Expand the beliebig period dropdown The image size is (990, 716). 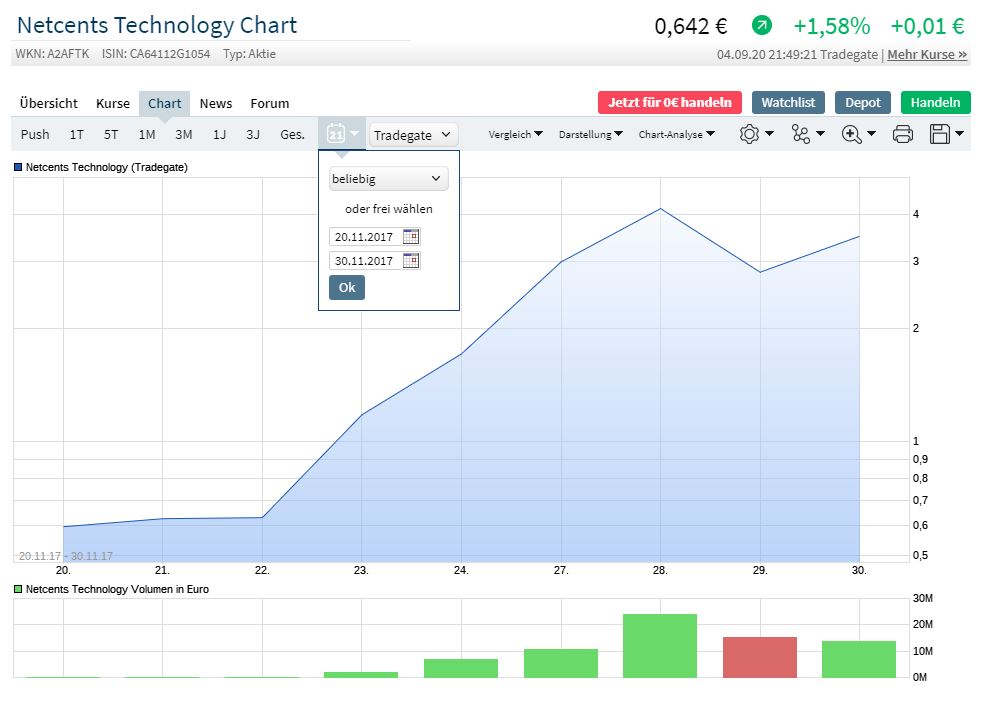pyautogui.click(x=388, y=179)
